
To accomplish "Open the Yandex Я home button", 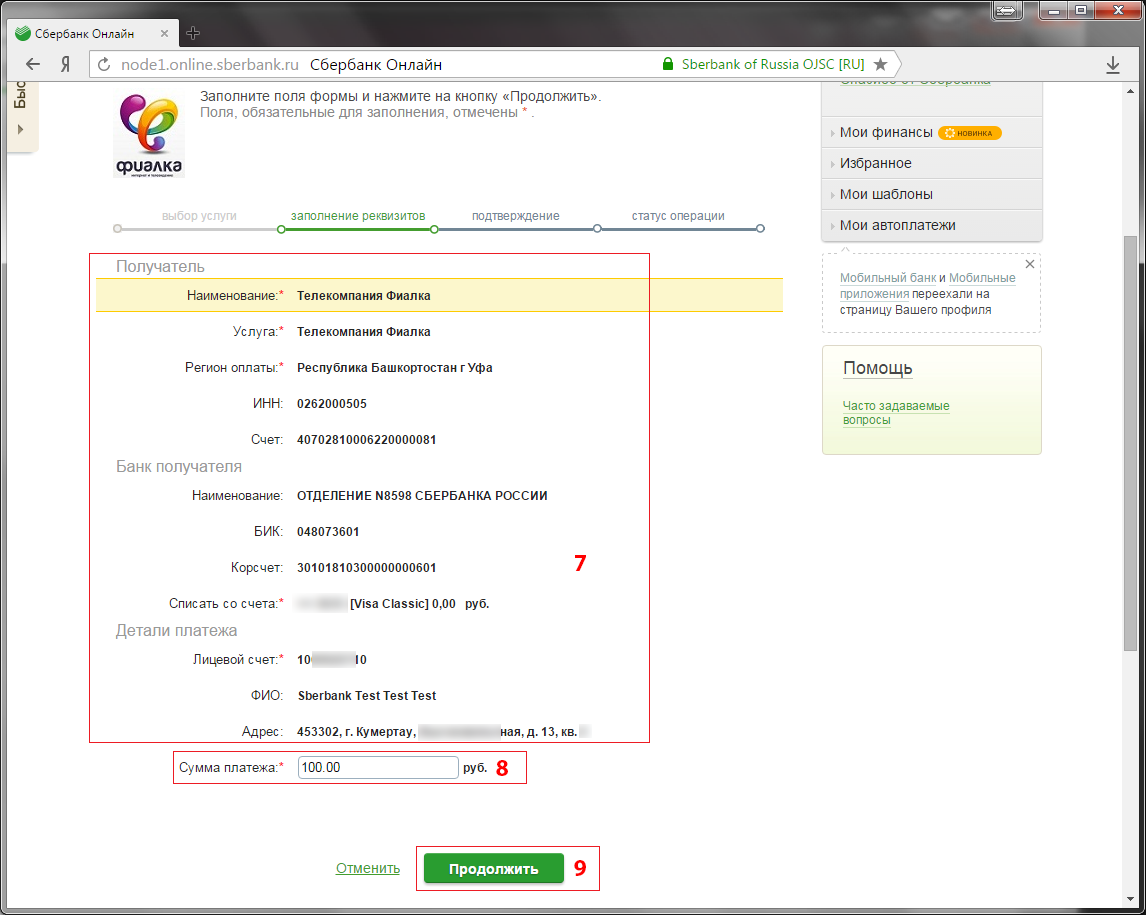I will pyautogui.click(x=65, y=64).
